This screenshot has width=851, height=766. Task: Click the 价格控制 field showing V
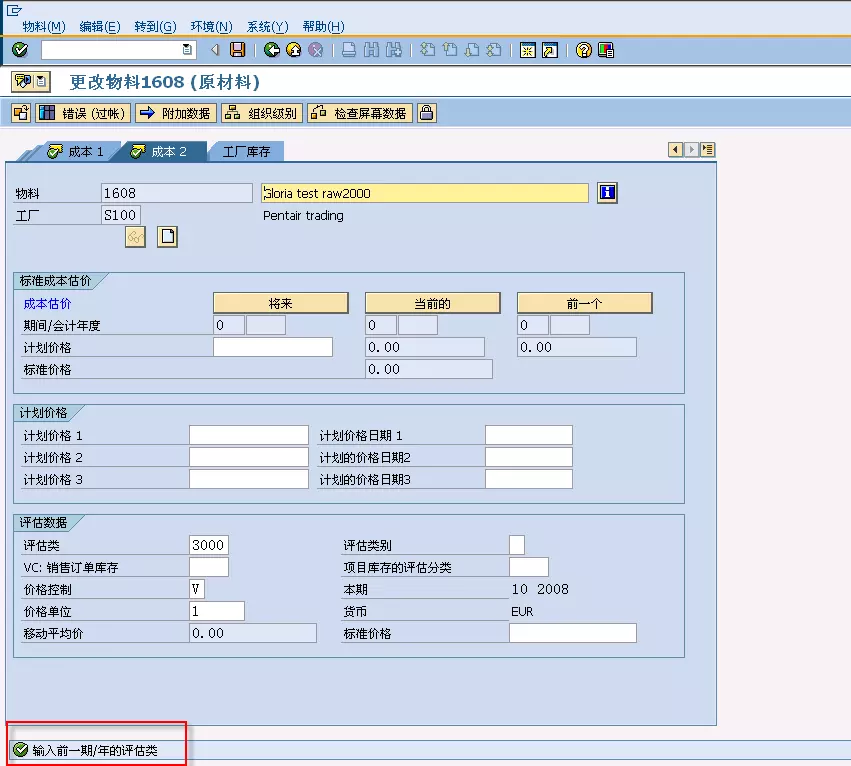[197, 588]
